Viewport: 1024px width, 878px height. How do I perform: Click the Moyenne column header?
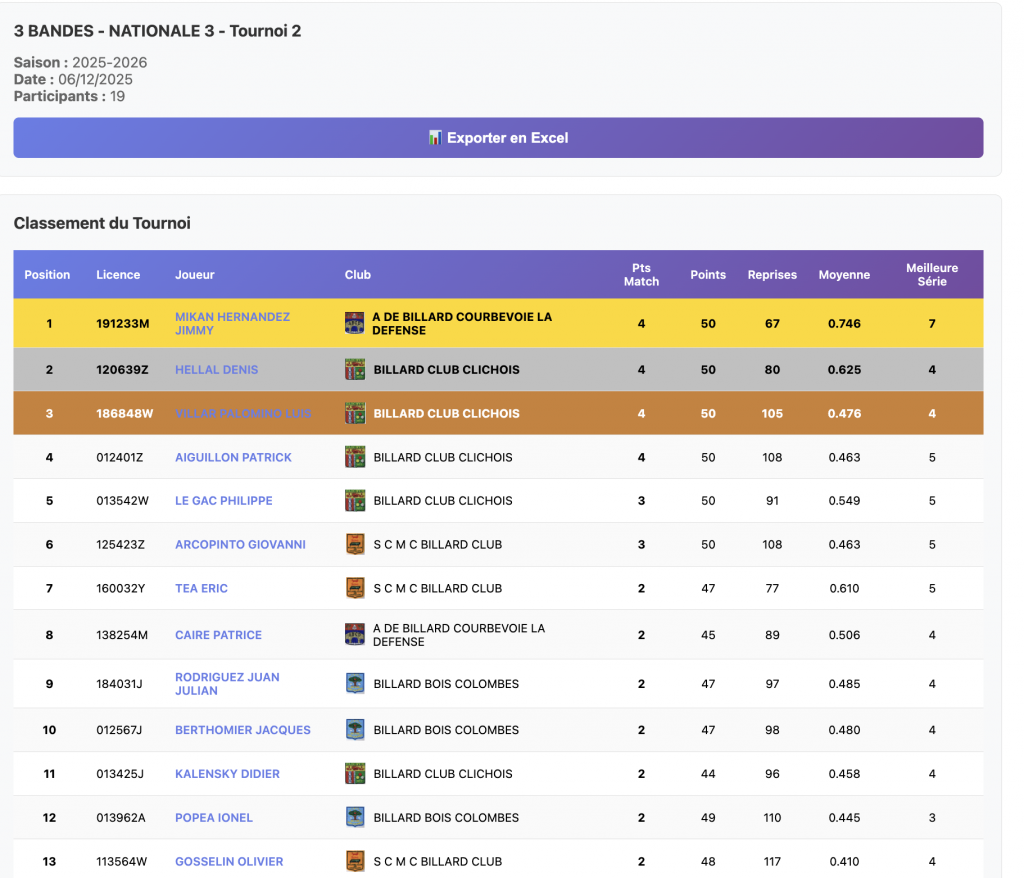(x=844, y=275)
